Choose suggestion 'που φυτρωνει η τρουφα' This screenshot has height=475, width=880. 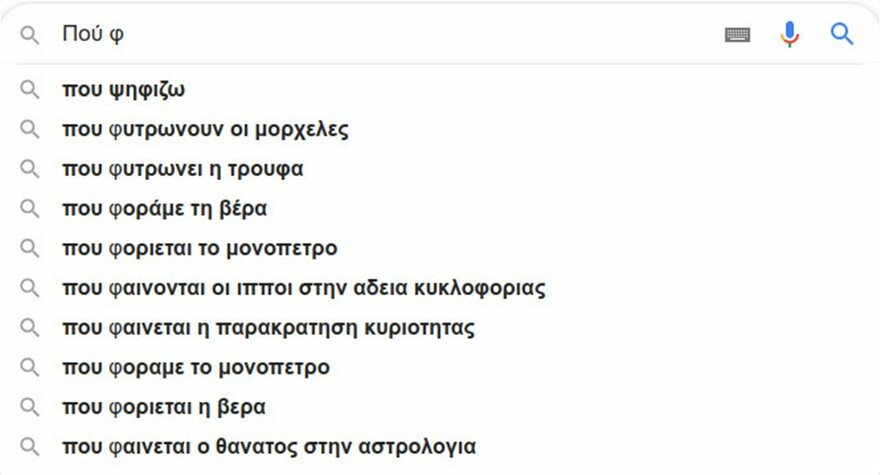(x=182, y=169)
